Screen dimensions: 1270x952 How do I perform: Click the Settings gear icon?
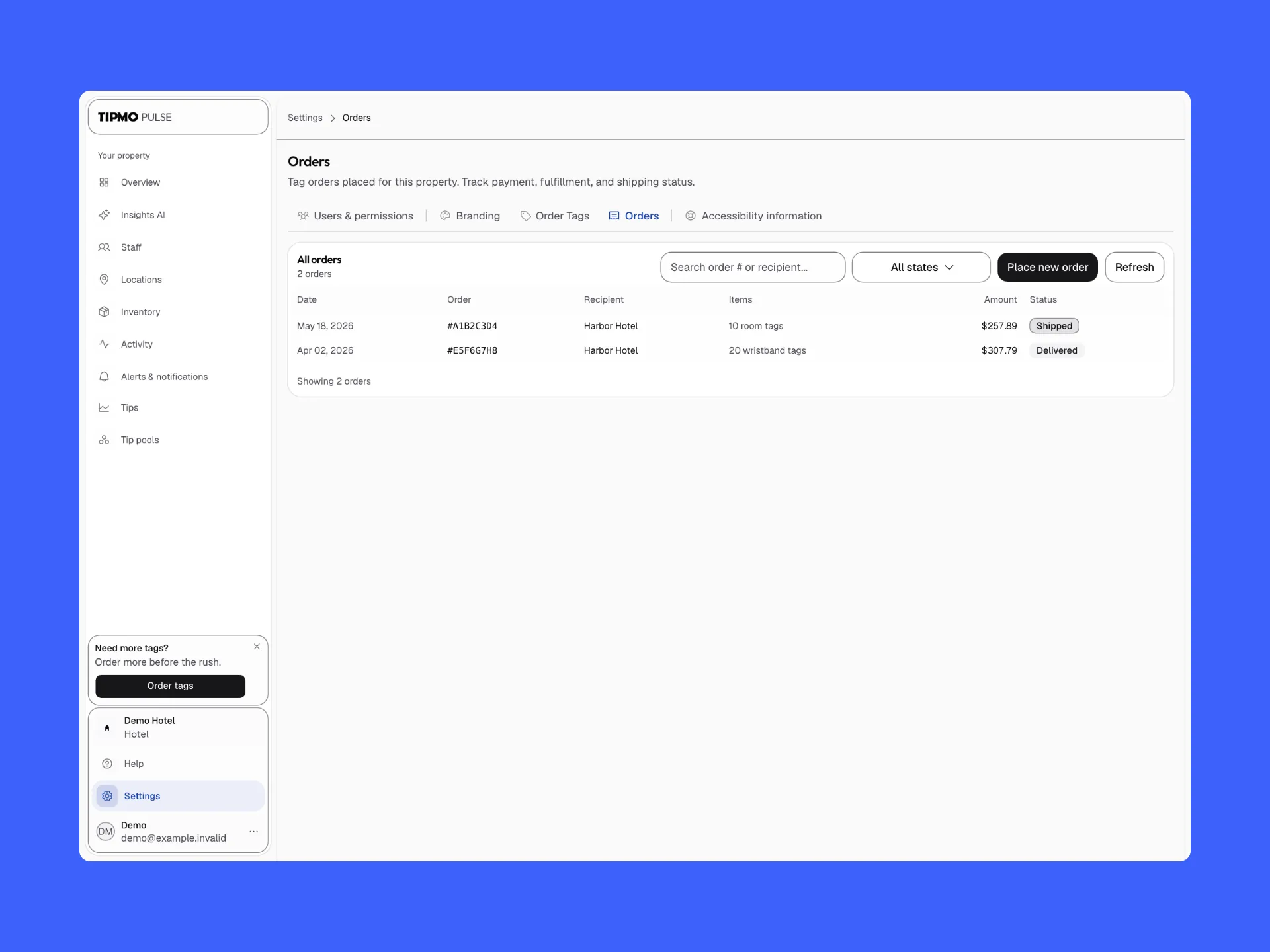click(x=107, y=796)
